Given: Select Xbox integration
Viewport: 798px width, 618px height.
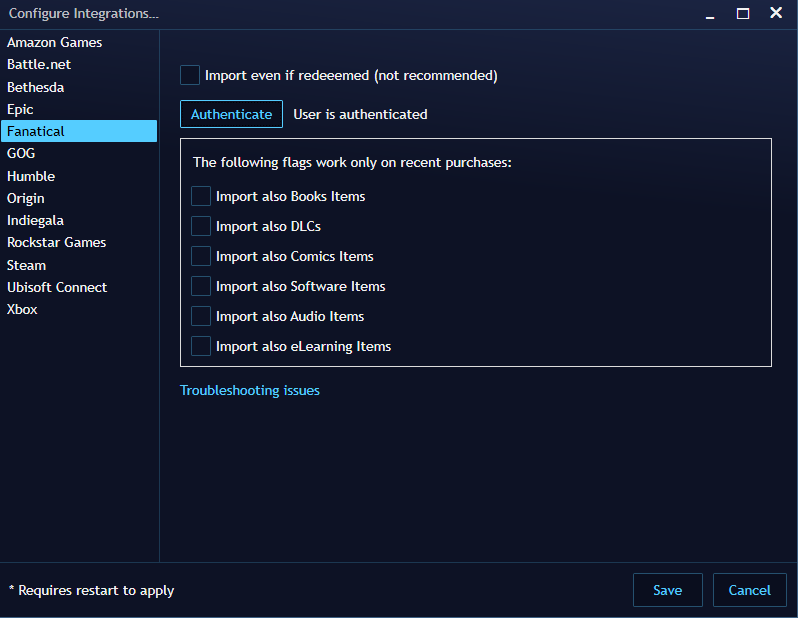Looking at the screenshot, I should point(79,310).
